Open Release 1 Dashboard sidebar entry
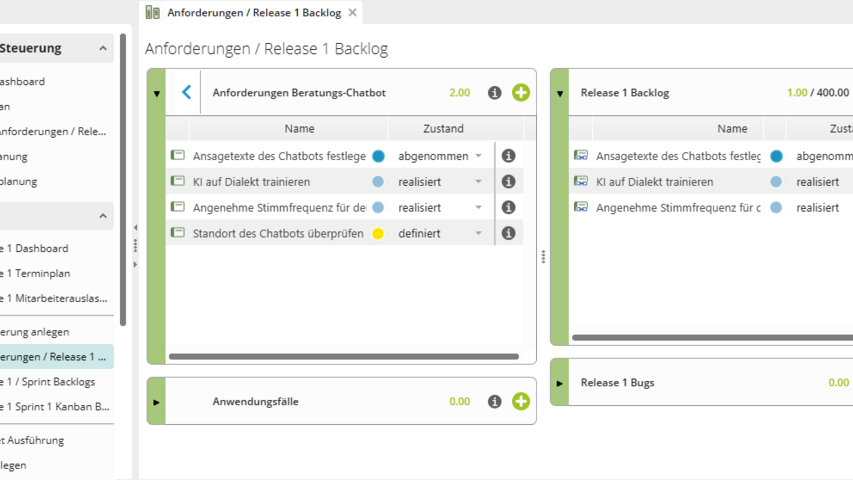The width and height of the screenshot is (853, 480). (34, 249)
